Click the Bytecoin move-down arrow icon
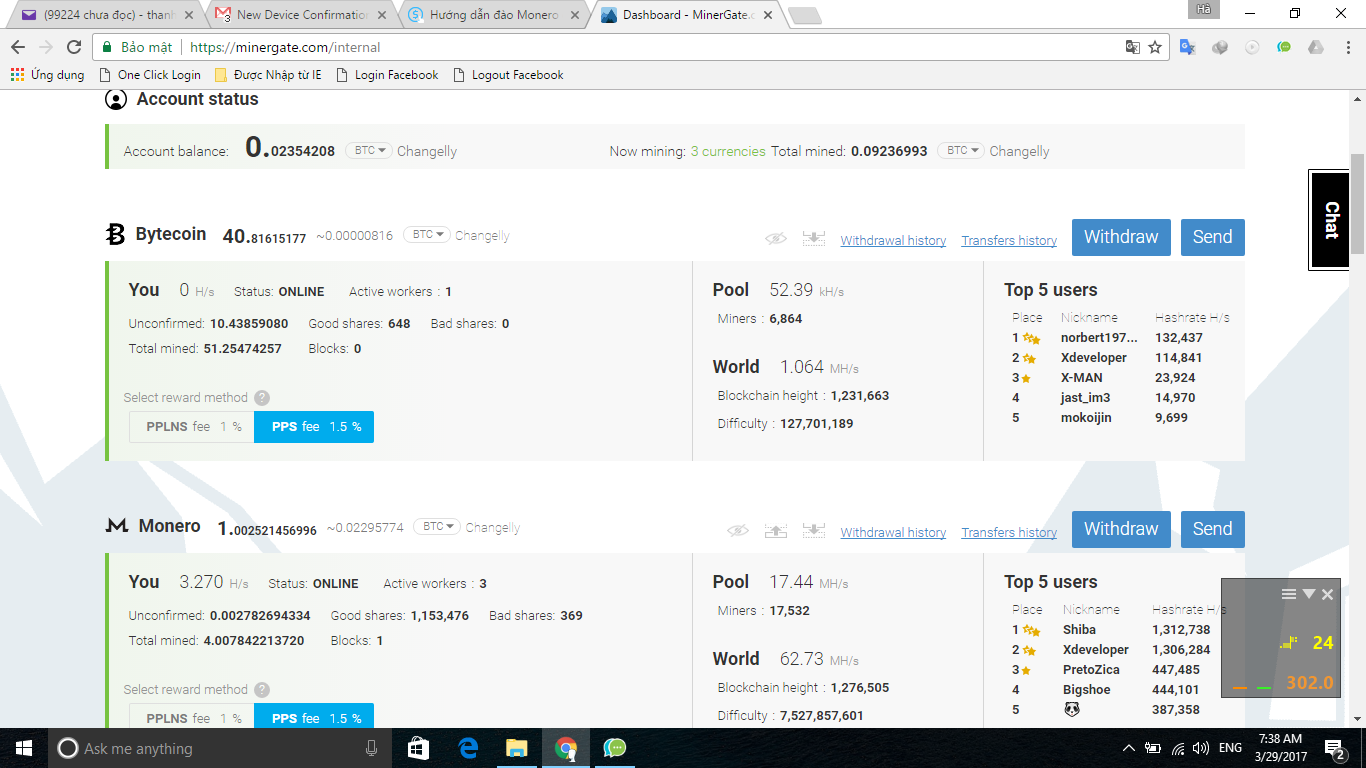The width and height of the screenshot is (1366, 768). (x=814, y=238)
